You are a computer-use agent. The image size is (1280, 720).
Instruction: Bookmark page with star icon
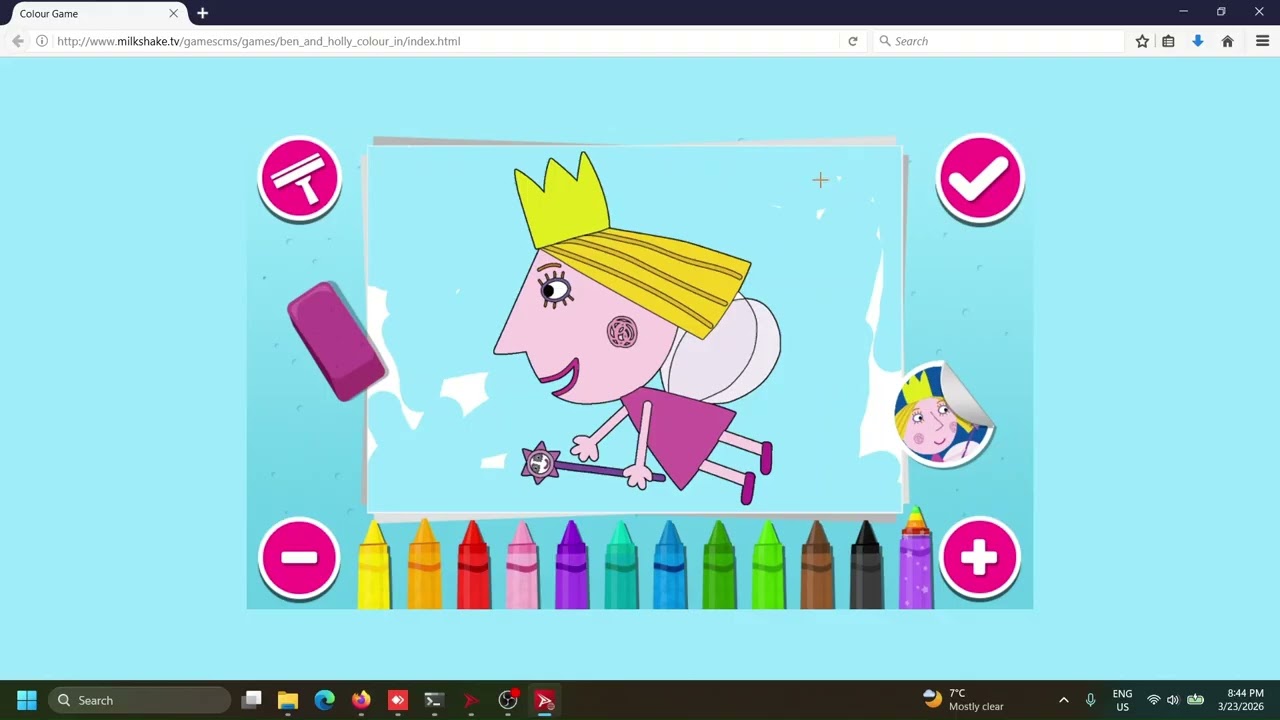(1142, 41)
